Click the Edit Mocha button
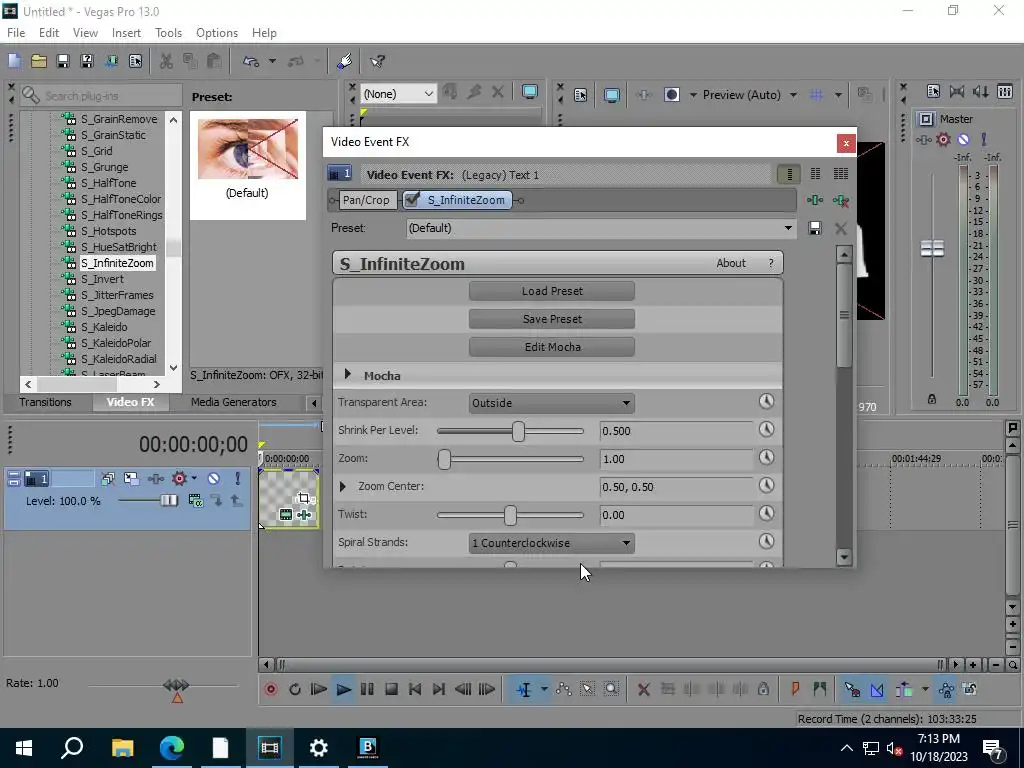This screenshot has height=768, width=1024. tap(552, 347)
